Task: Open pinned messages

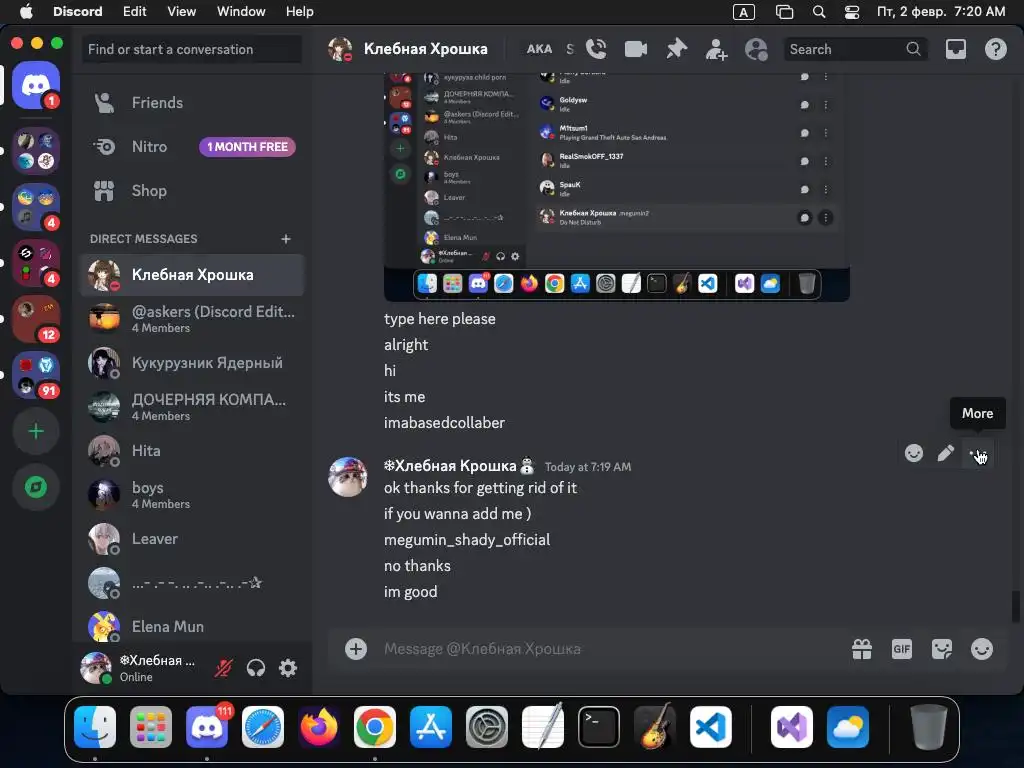Action: pyautogui.click(x=677, y=49)
